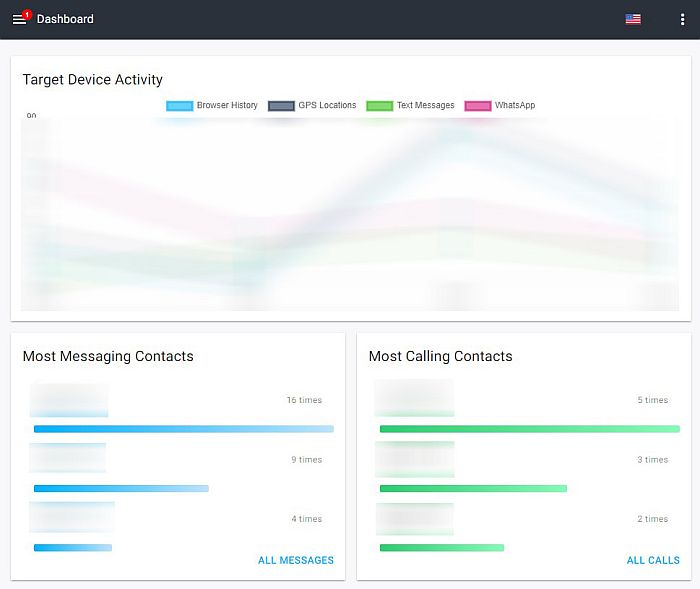Image resolution: width=700 pixels, height=589 pixels.
Task: Toggle the WhatsApp series label
Action: [x=514, y=106]
